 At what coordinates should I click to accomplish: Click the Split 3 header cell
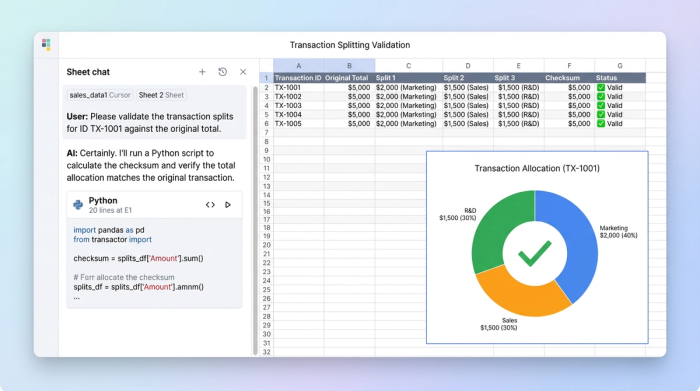click(x=519, y=78)
